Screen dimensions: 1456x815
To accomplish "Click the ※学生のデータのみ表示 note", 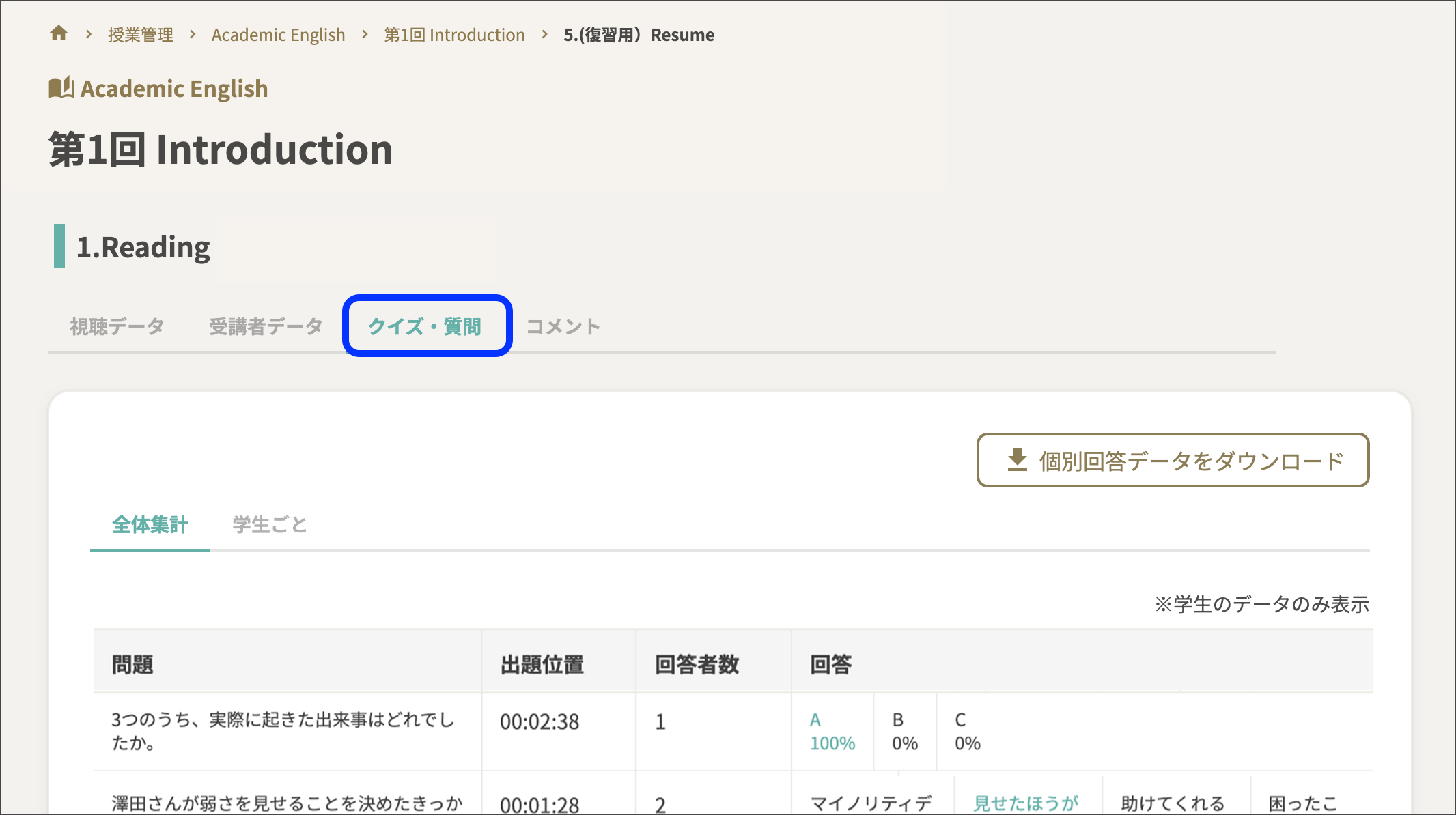I will pyautogui.click(x=1261, y=604).
